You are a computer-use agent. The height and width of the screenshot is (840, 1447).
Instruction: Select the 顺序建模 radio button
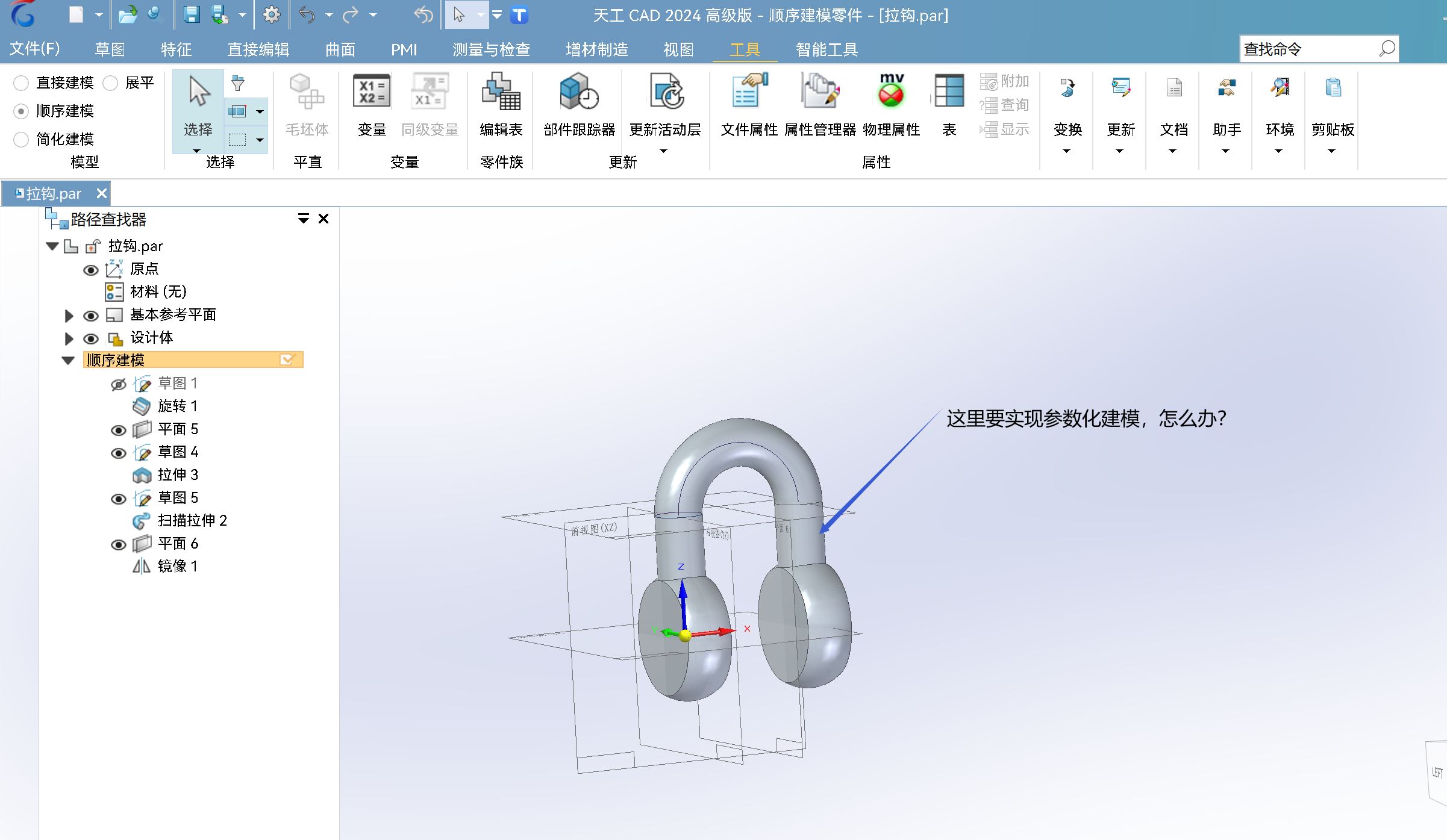tap(21, 111)
